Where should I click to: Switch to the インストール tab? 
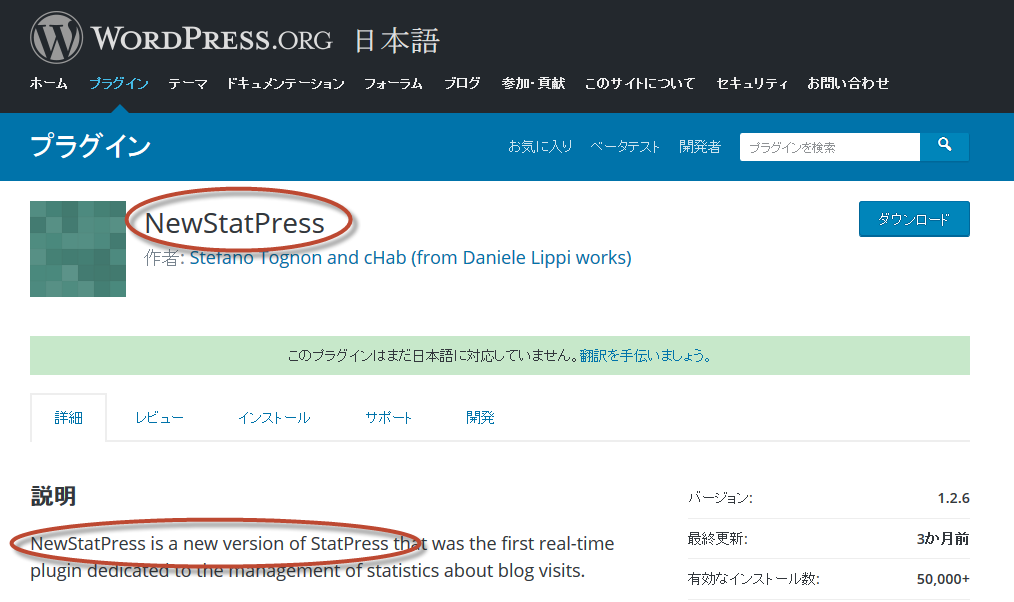[274, 418]
